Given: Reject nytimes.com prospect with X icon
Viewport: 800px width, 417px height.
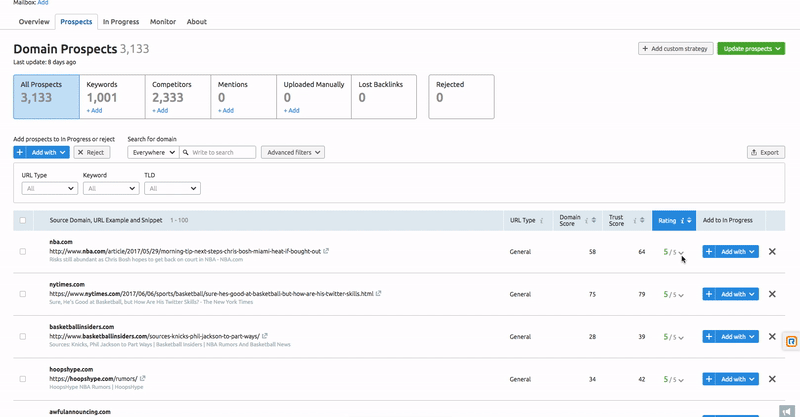Looking at the screenshot, I should [772, 294].
